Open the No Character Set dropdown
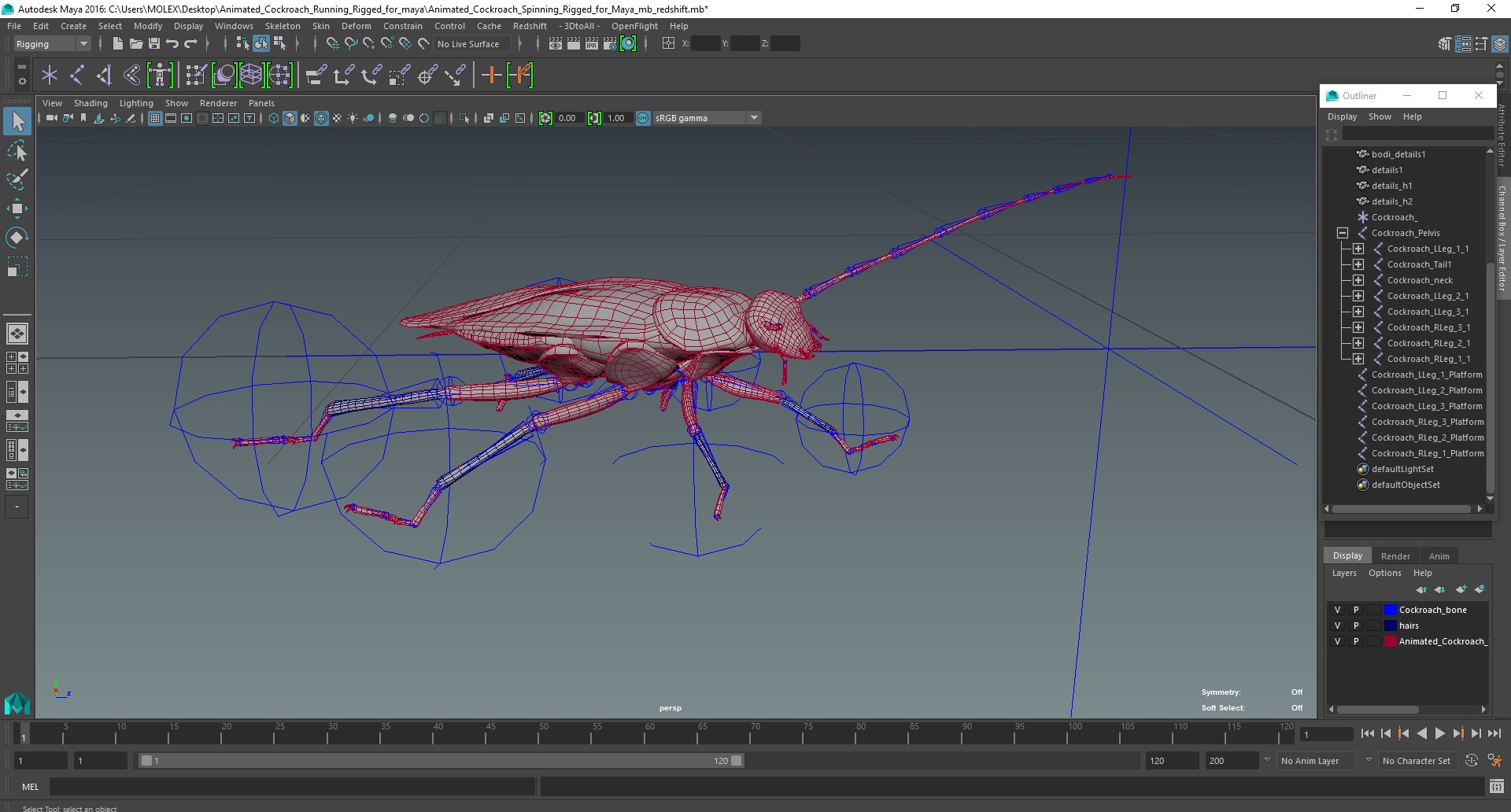Screen dimensions: 1511x812 point(1417,761)
